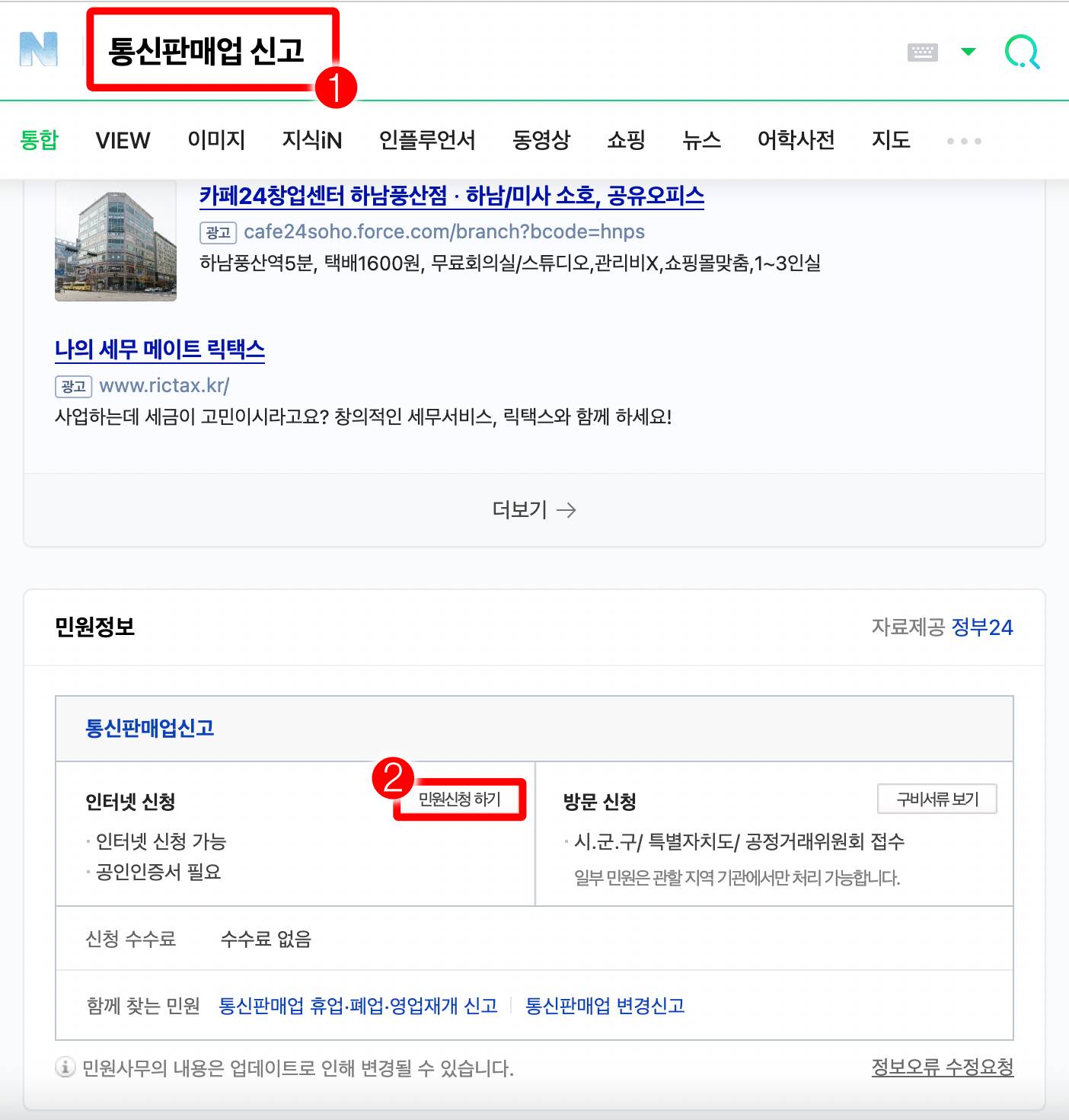
Task: Expand the input tool dropdown arrow
Action: click(968, 52)
